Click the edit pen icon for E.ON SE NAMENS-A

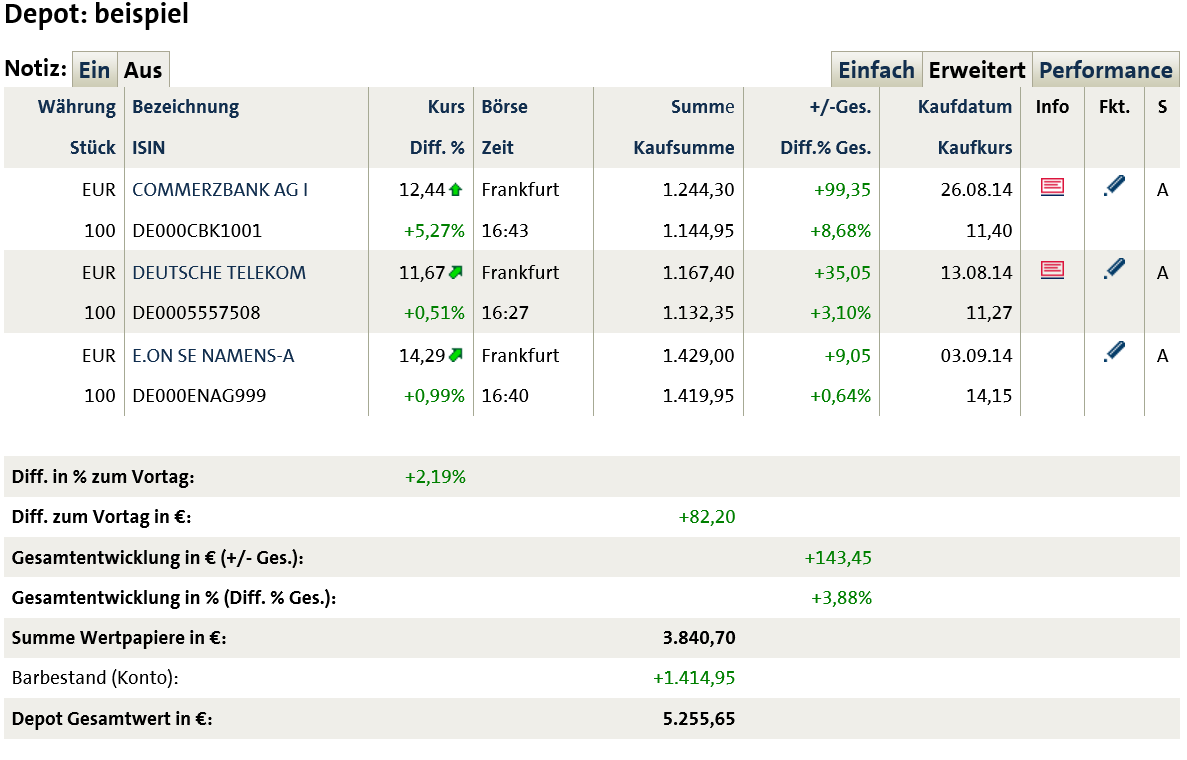tap(1113, 351)
